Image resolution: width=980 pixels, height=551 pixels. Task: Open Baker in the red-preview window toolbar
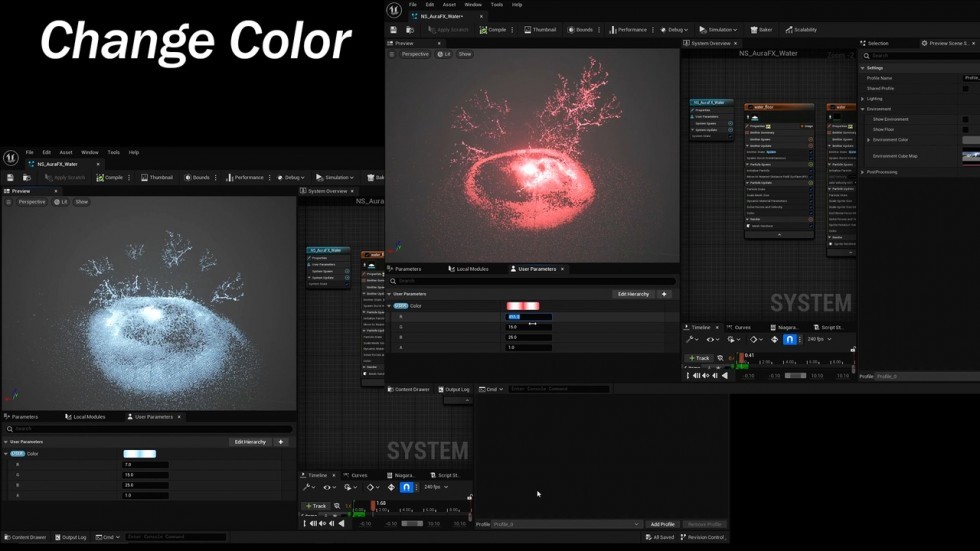[x=761, y=29]
